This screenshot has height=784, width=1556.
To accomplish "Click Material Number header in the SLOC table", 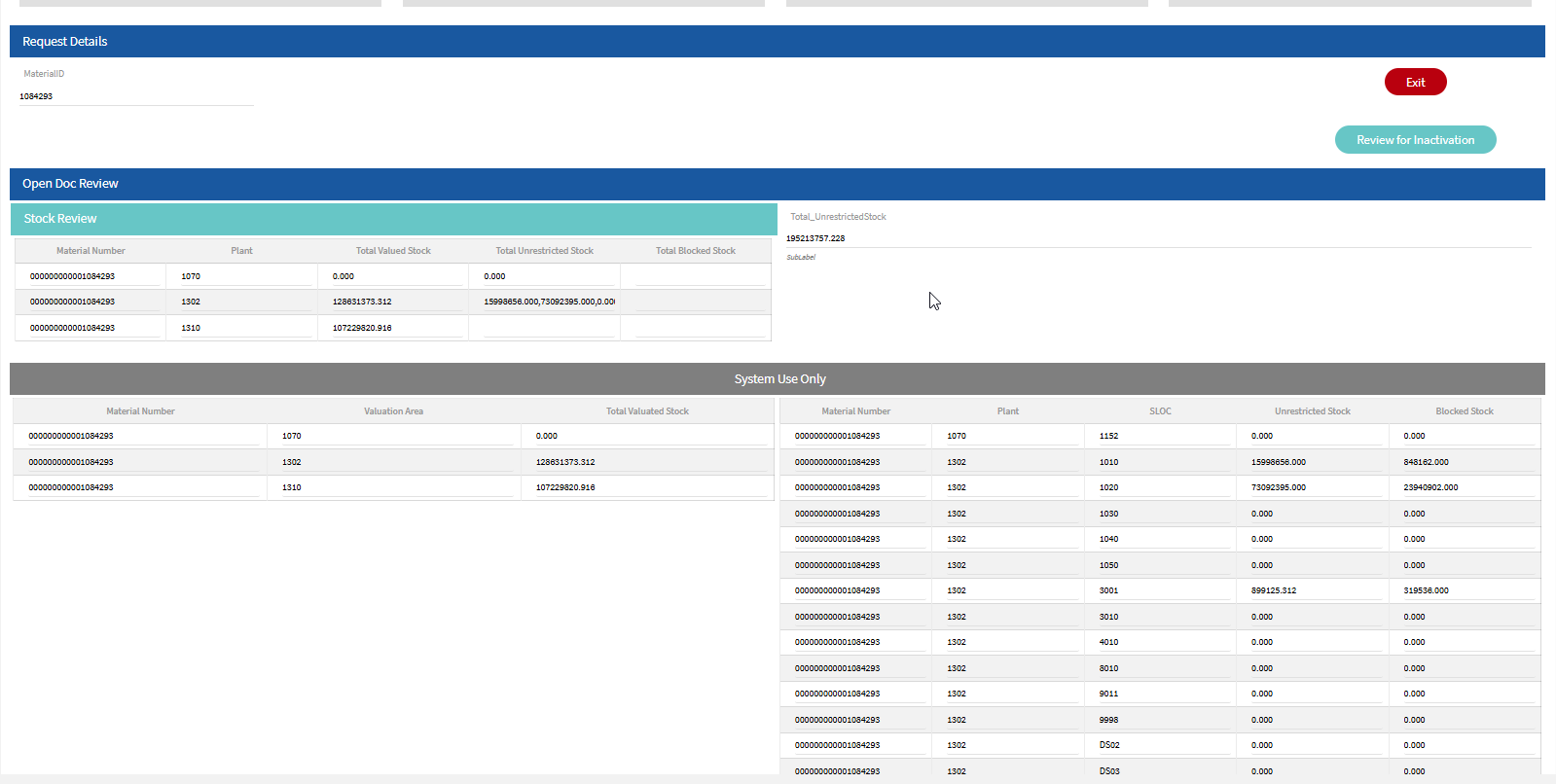I will [x=855, y=411].
